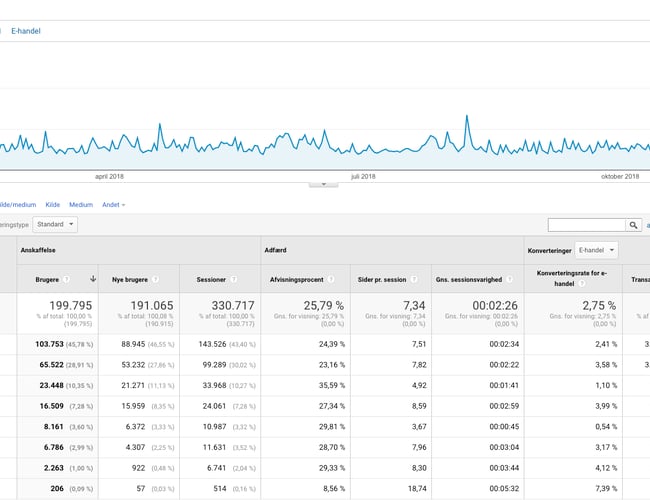Click the search magnifier icon

(633, 225)
